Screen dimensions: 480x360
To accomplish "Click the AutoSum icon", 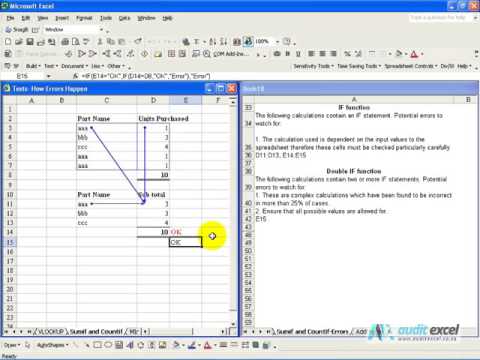I will pos(196,42).
